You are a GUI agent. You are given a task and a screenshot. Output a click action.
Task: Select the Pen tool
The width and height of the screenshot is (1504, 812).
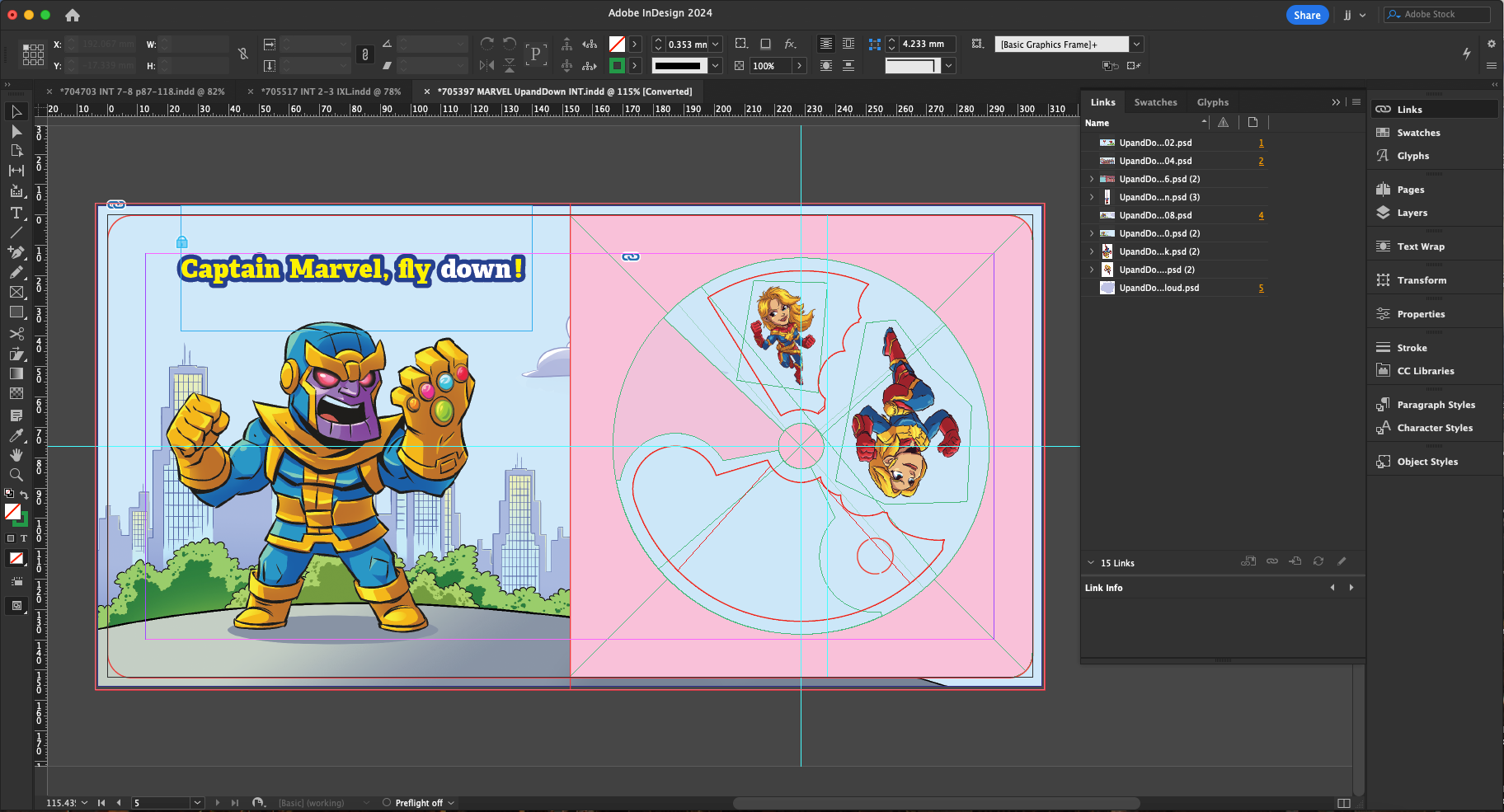16,252
